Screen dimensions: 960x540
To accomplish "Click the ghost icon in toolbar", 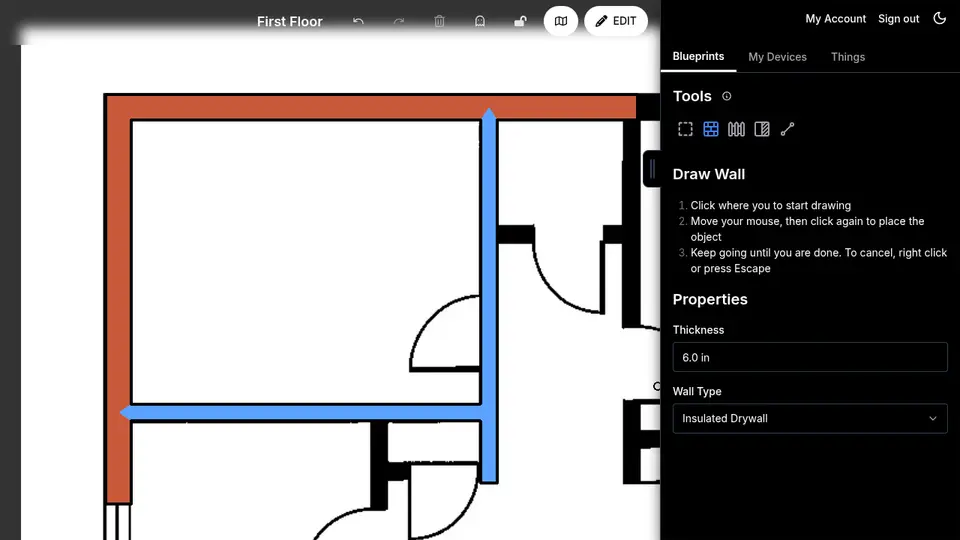I will click(x=480, y=21).
